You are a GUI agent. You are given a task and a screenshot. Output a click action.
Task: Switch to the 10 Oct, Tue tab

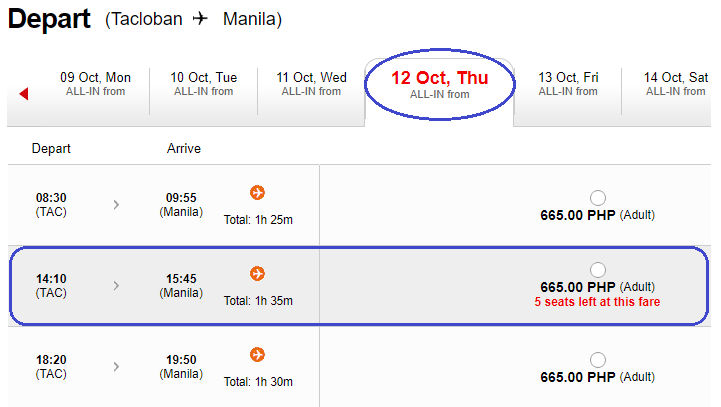tap(203, 84)
